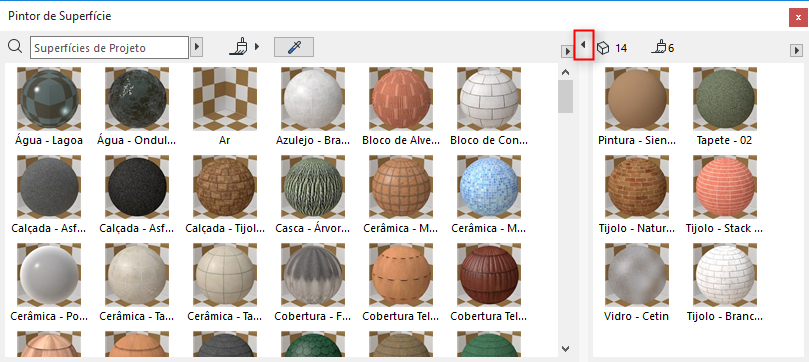
Task: Open the arrow menu at far right
Action: [x=796, y=51]
